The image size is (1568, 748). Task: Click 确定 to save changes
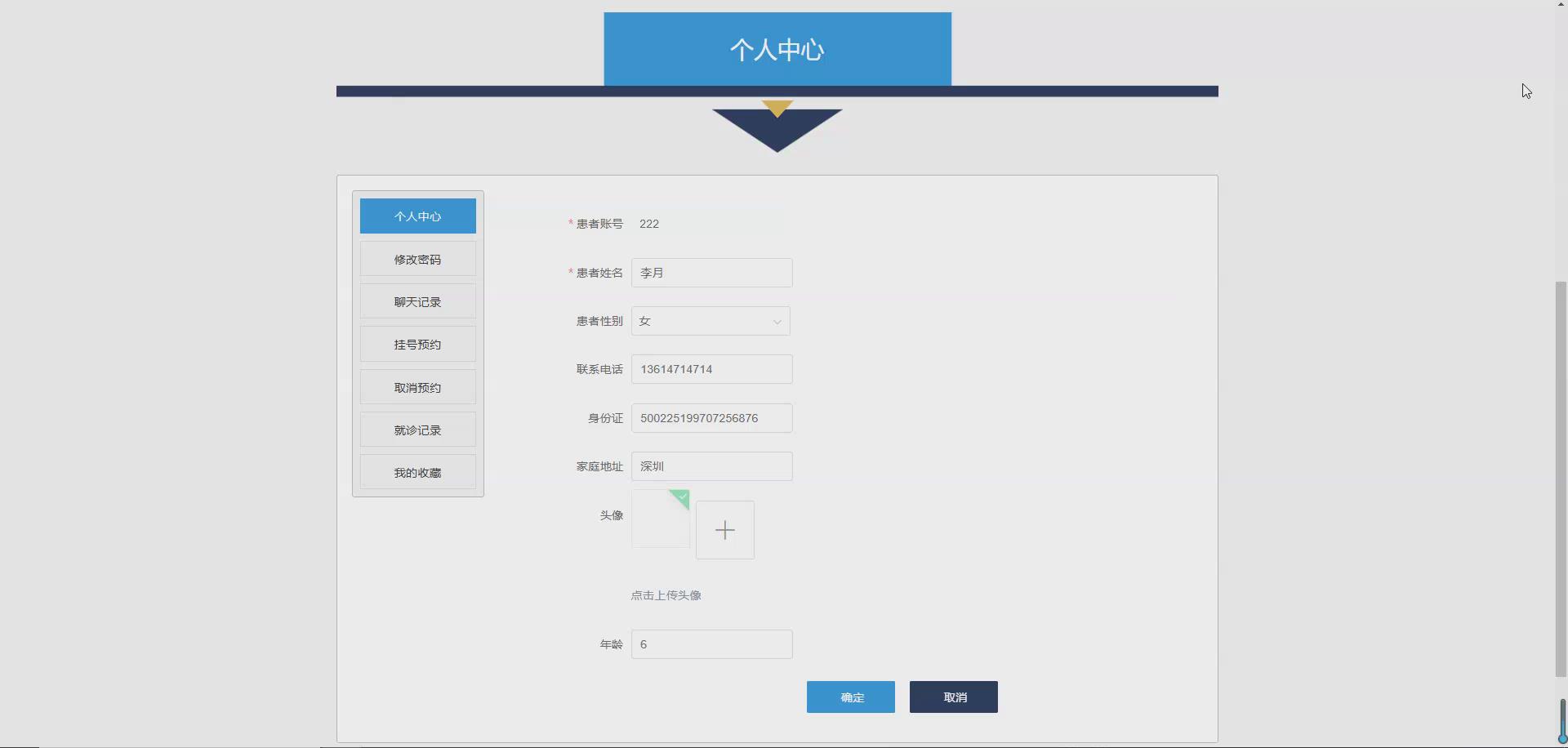pyautogui.click(x=850, y=697)
